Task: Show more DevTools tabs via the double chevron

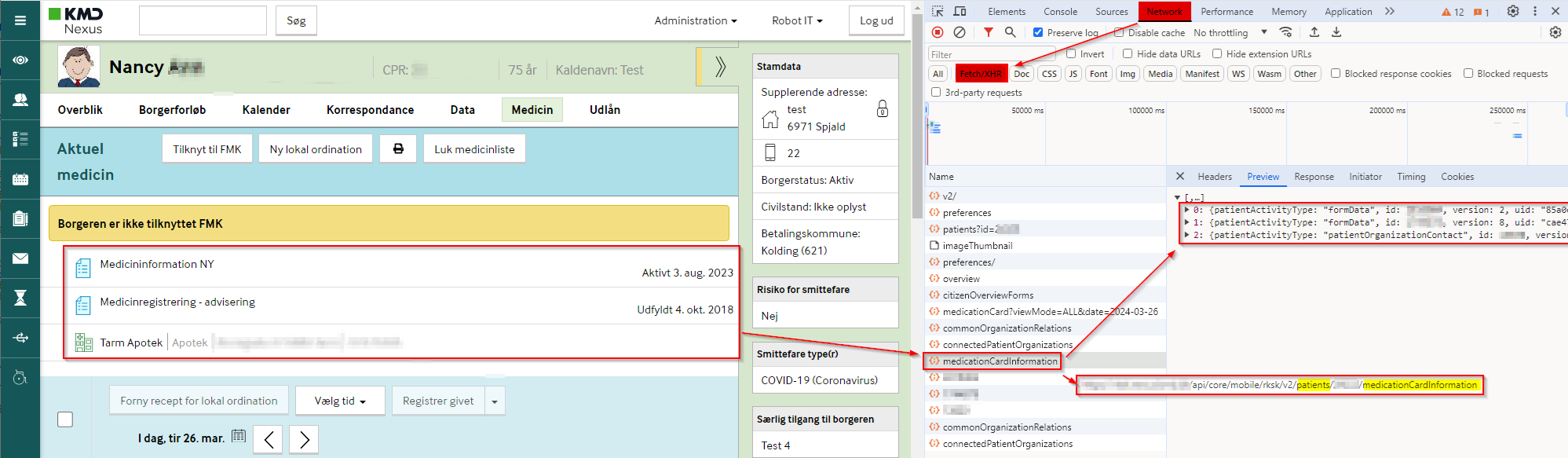Action: 1390,11
